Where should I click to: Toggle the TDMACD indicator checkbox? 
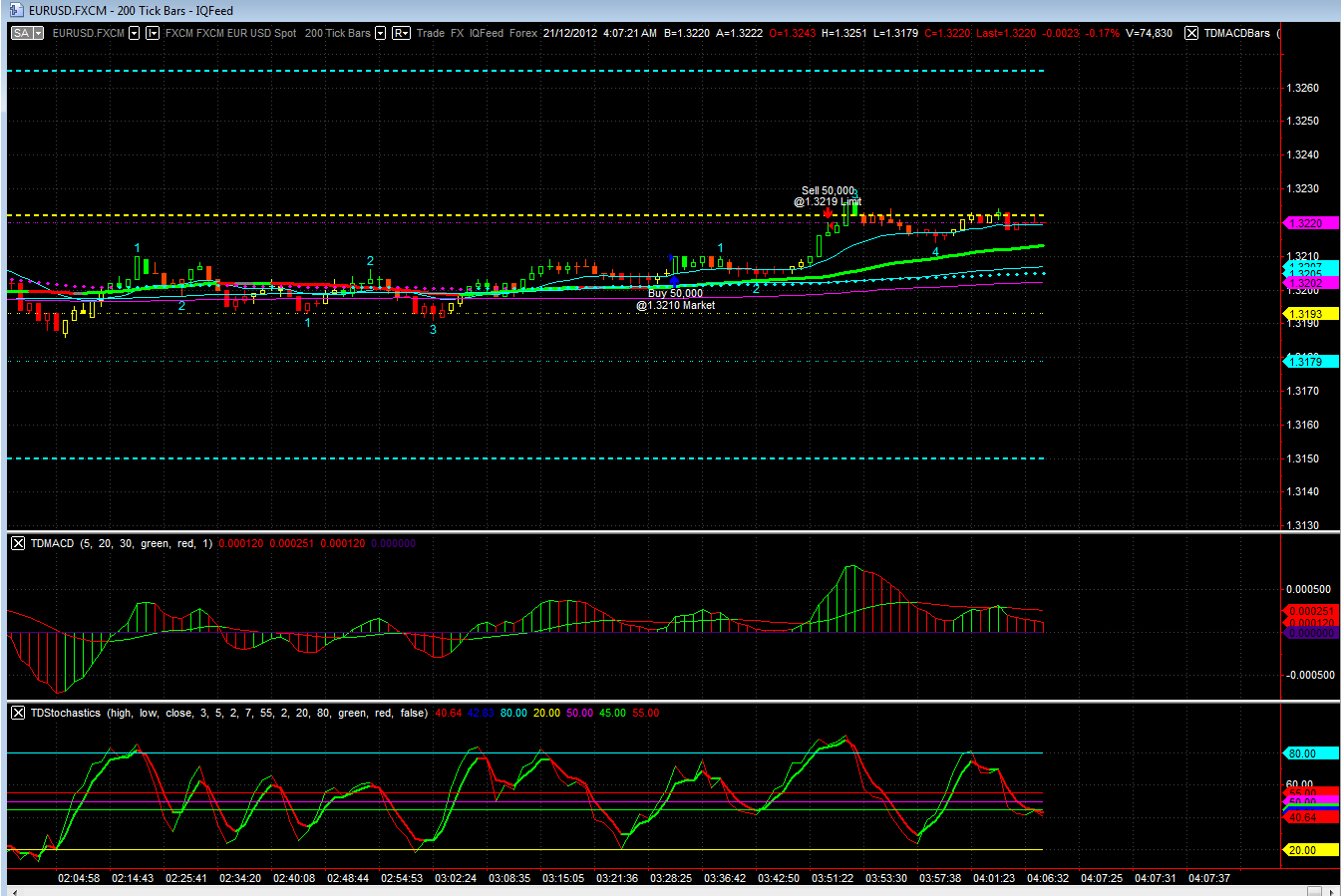(18, 543)
